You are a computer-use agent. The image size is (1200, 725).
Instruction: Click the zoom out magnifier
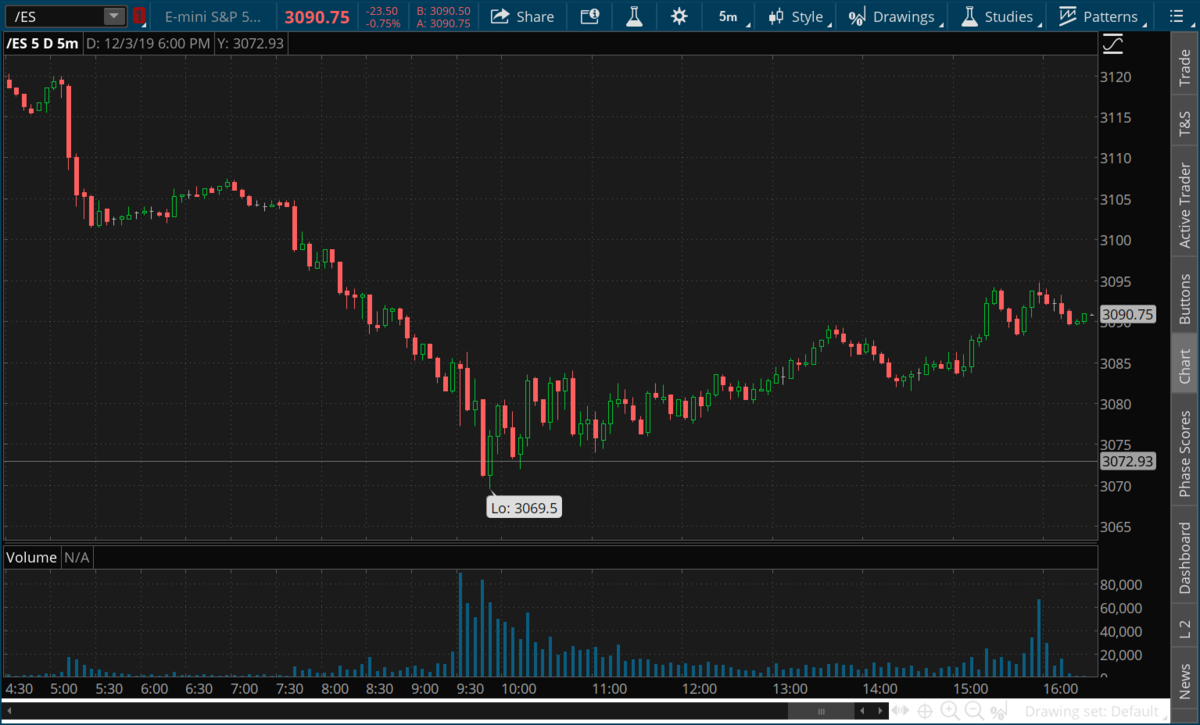click(974, 711)
